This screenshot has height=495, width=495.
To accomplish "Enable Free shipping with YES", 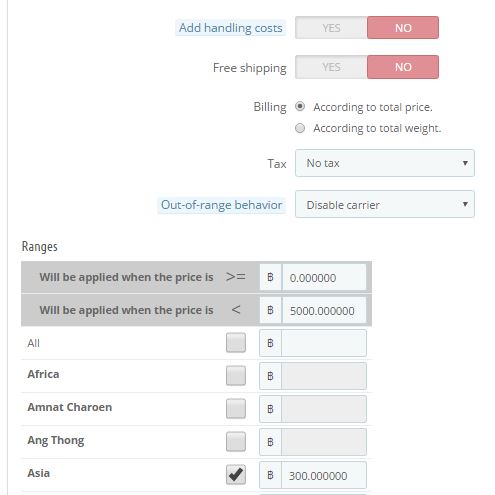I will click(x=331, y=67).
